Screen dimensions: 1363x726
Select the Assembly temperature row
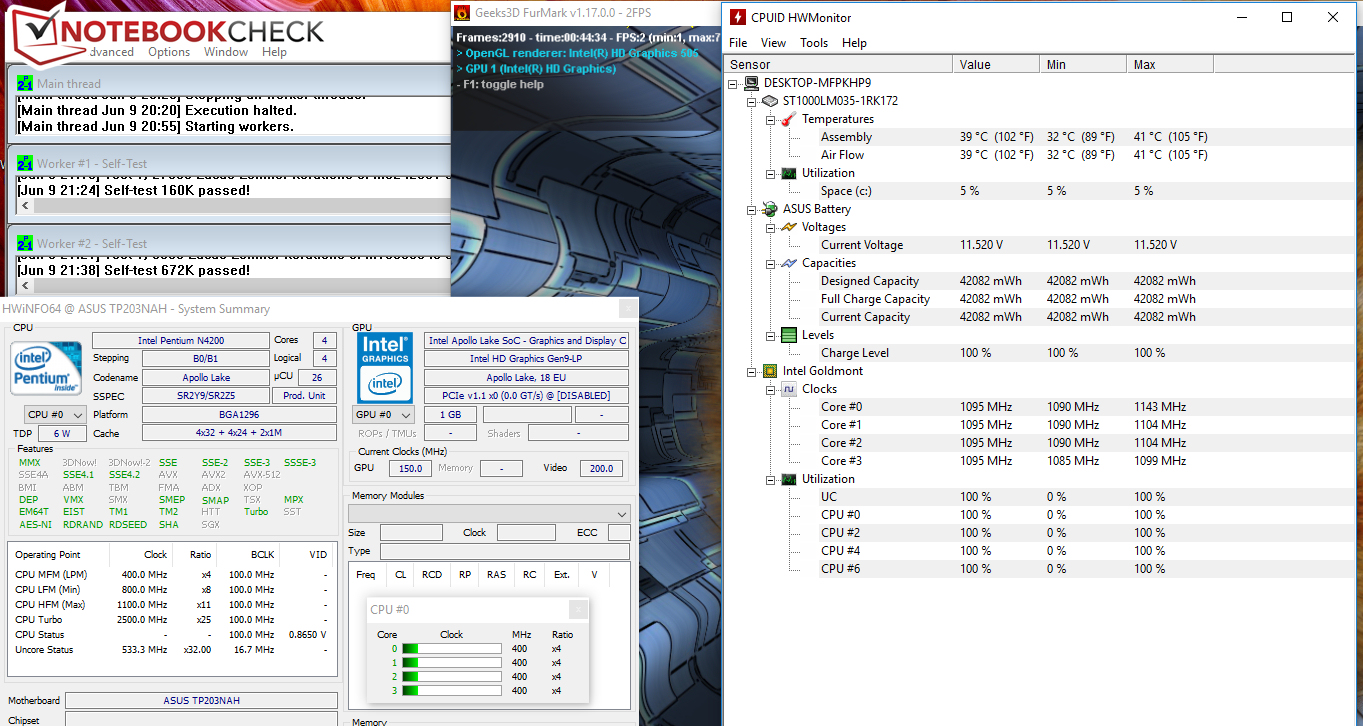click(x=1040, y=137)
